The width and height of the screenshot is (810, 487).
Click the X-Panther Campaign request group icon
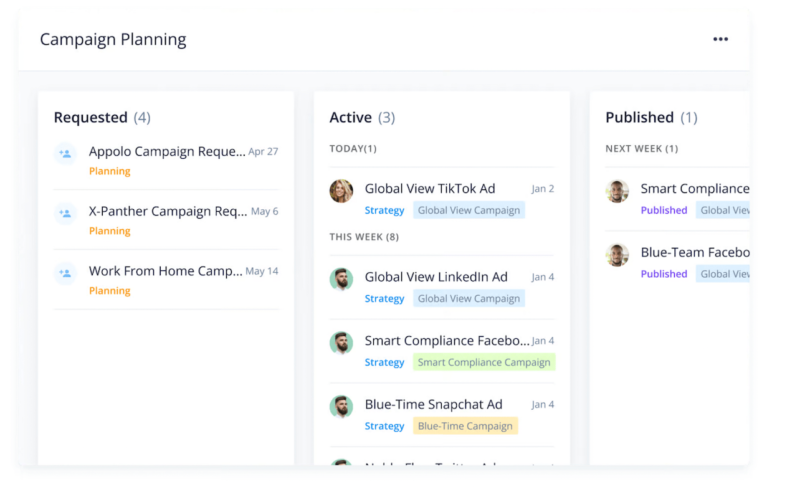(x=65, y=213)
